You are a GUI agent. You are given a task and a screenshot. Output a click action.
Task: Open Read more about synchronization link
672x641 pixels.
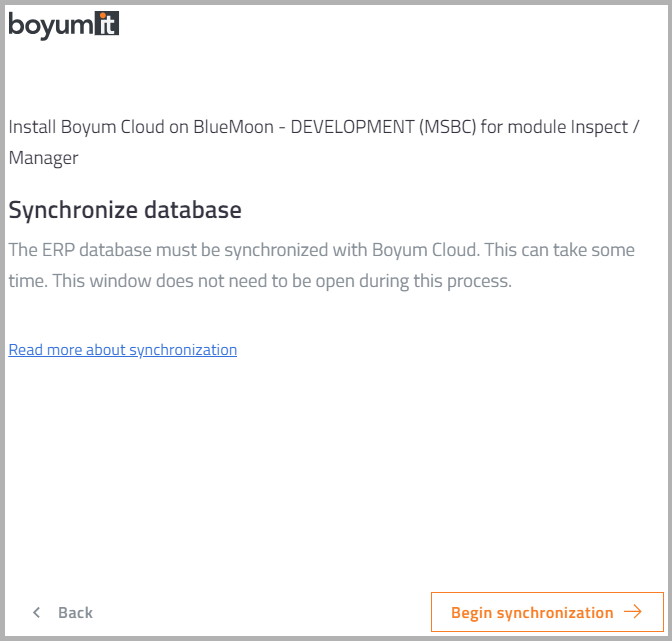pyautogui.click(x=123, y=350)
